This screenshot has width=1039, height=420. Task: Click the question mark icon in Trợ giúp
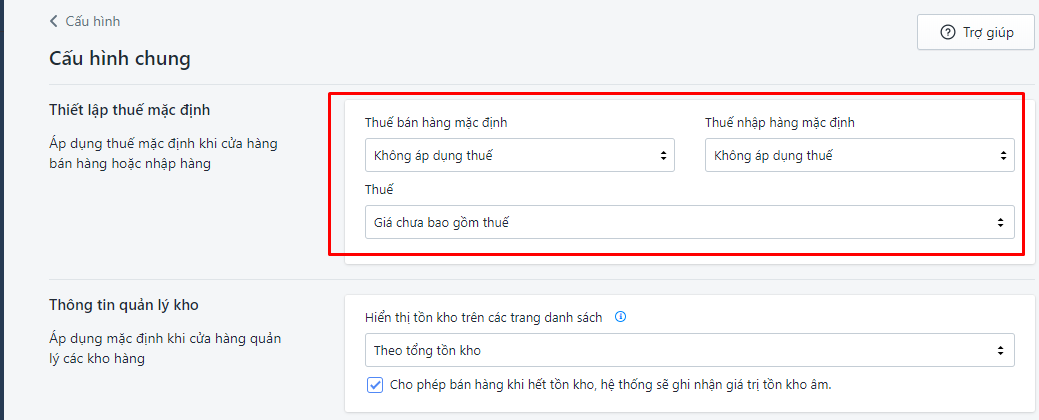click(947, 32)
